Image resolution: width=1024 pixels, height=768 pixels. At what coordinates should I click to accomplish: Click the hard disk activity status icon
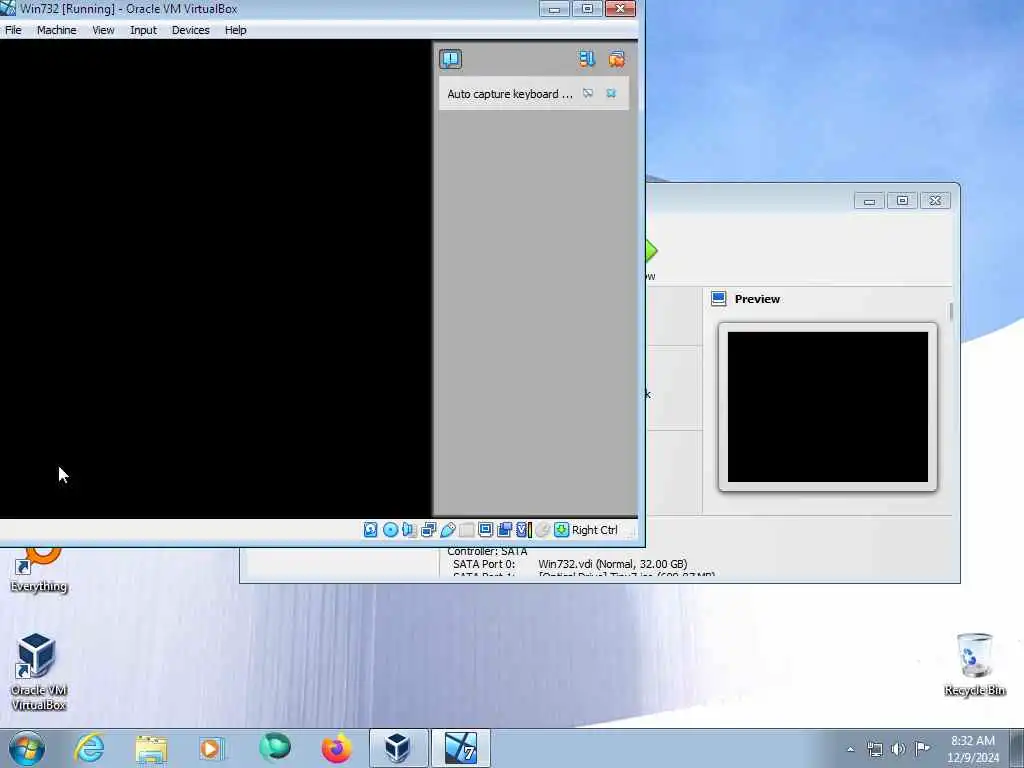point(370,530)
